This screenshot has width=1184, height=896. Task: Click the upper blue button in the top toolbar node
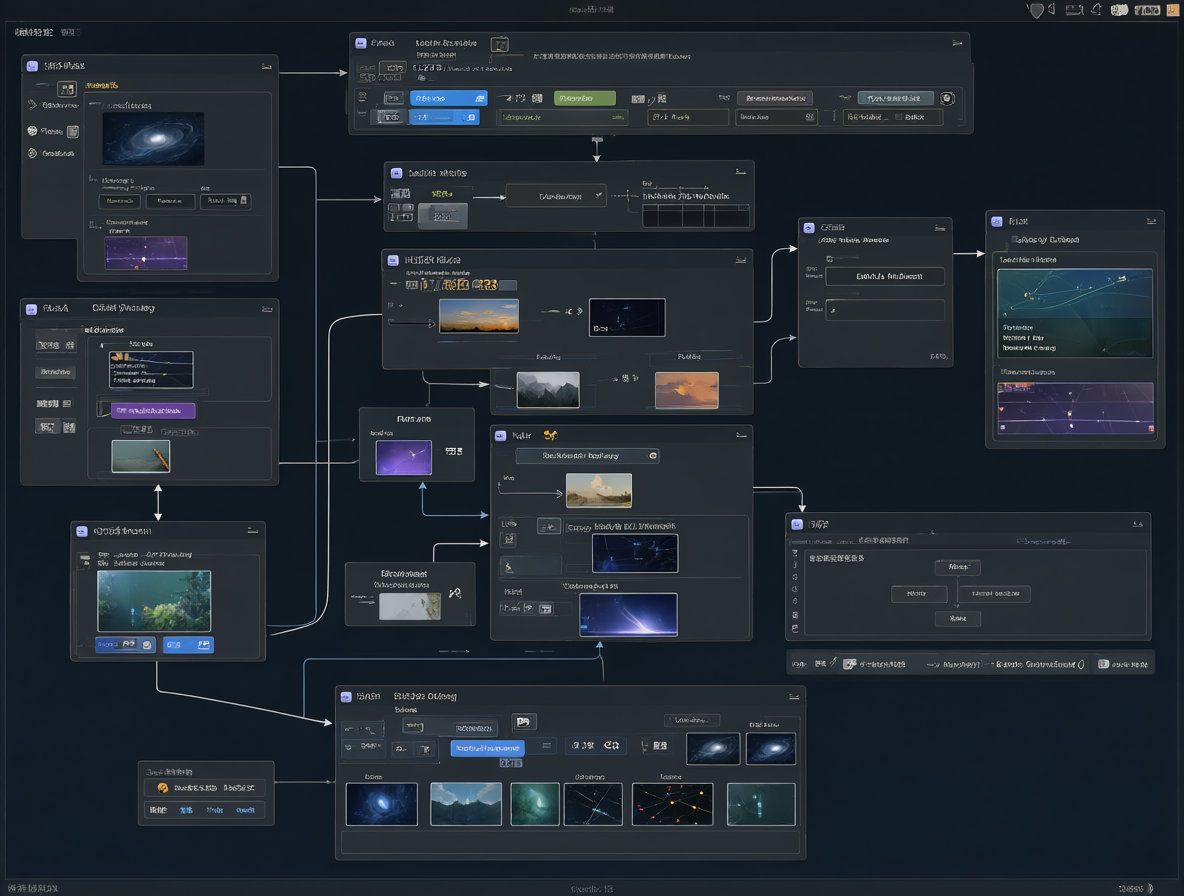pos(449,98)
